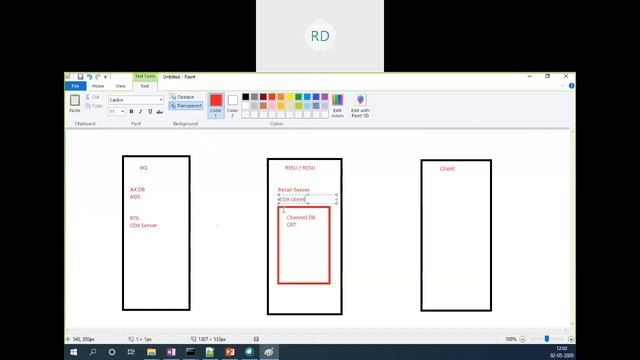Pick the green color swatch
640x360 pixels.
[x=298, y=97]
